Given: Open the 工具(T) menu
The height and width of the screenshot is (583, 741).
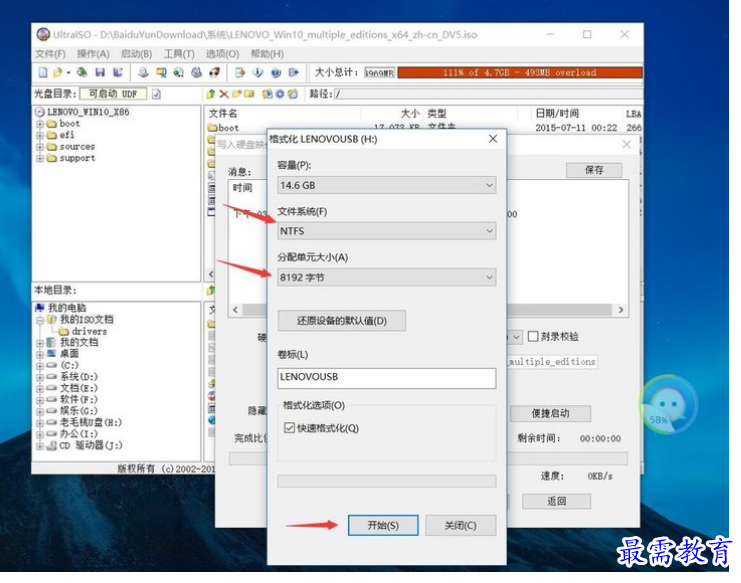Looking at the screenshot, I should (179, 54).
